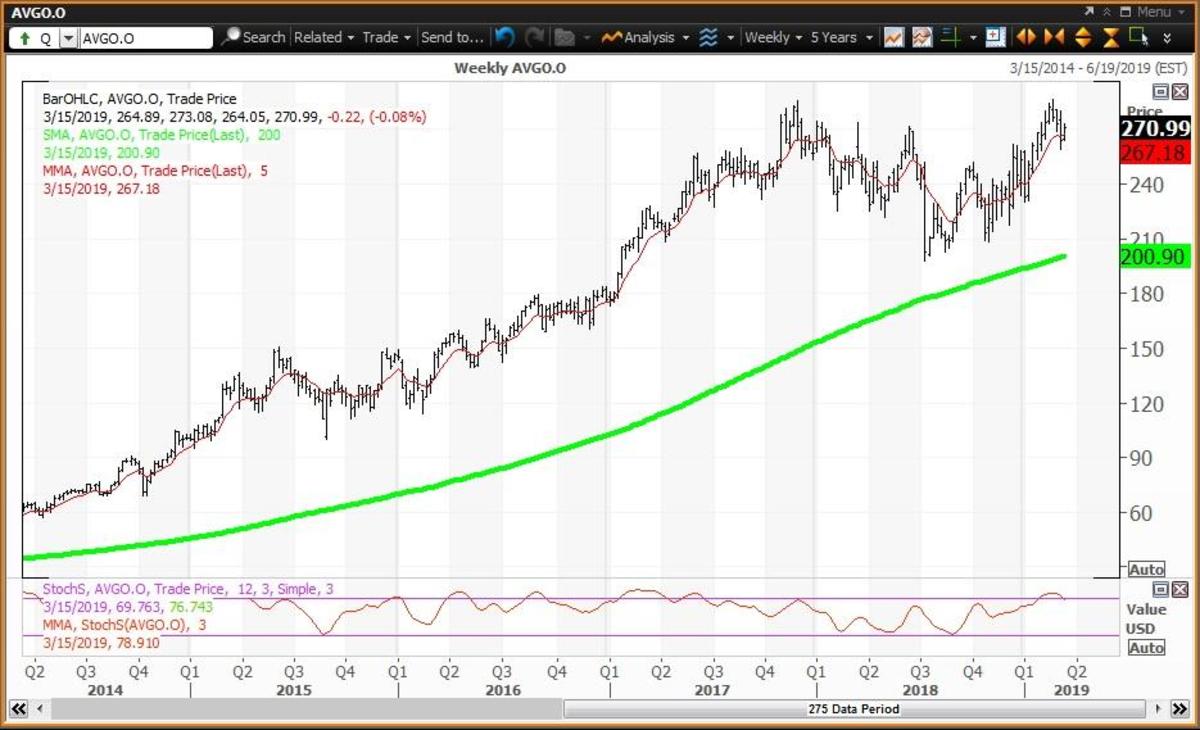Select the green crosshair tool icon
1200x730 pixels.
pyautogui.click(x=951, y=37)
